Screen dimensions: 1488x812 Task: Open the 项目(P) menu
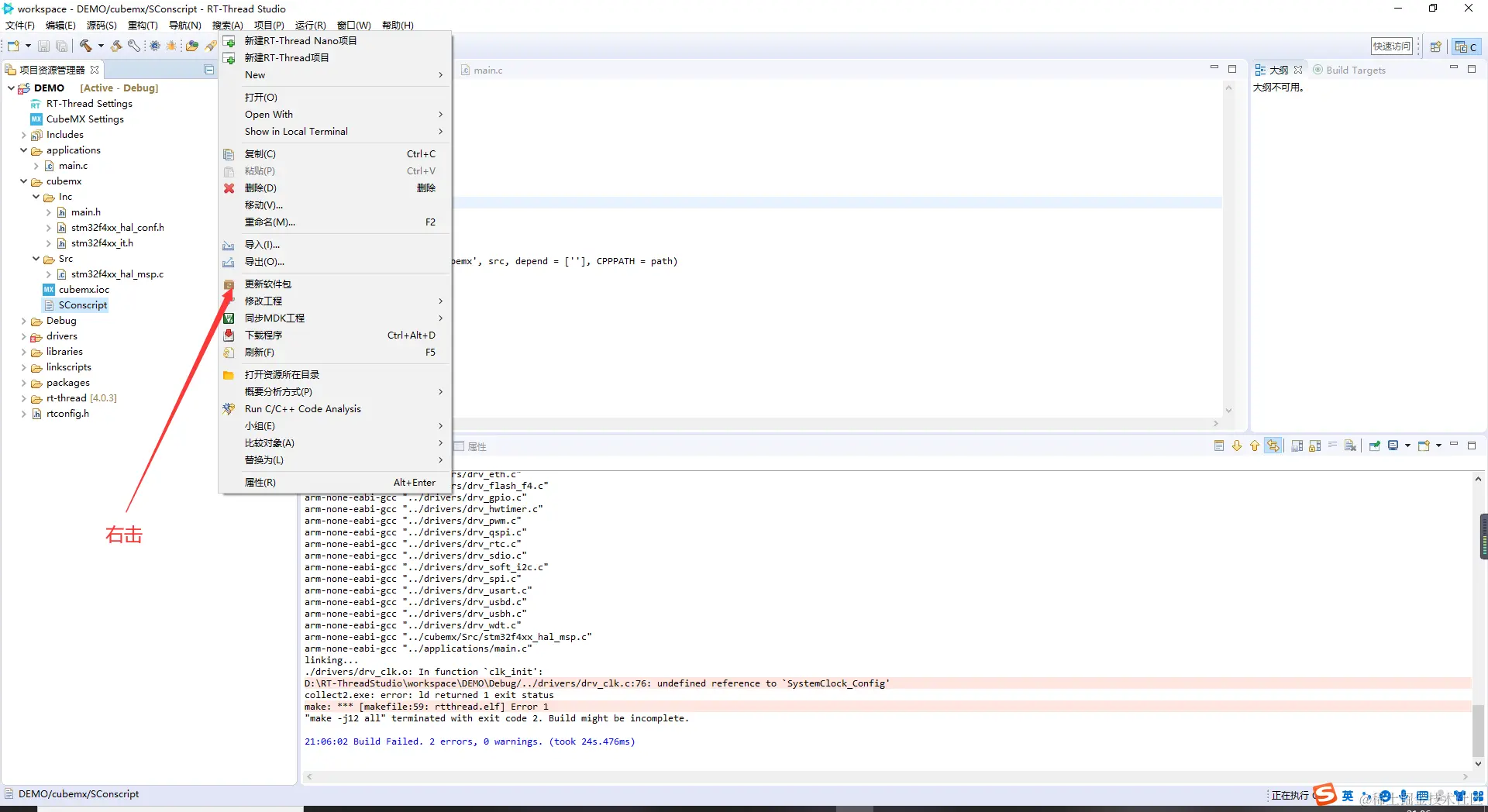click(269, 25)
